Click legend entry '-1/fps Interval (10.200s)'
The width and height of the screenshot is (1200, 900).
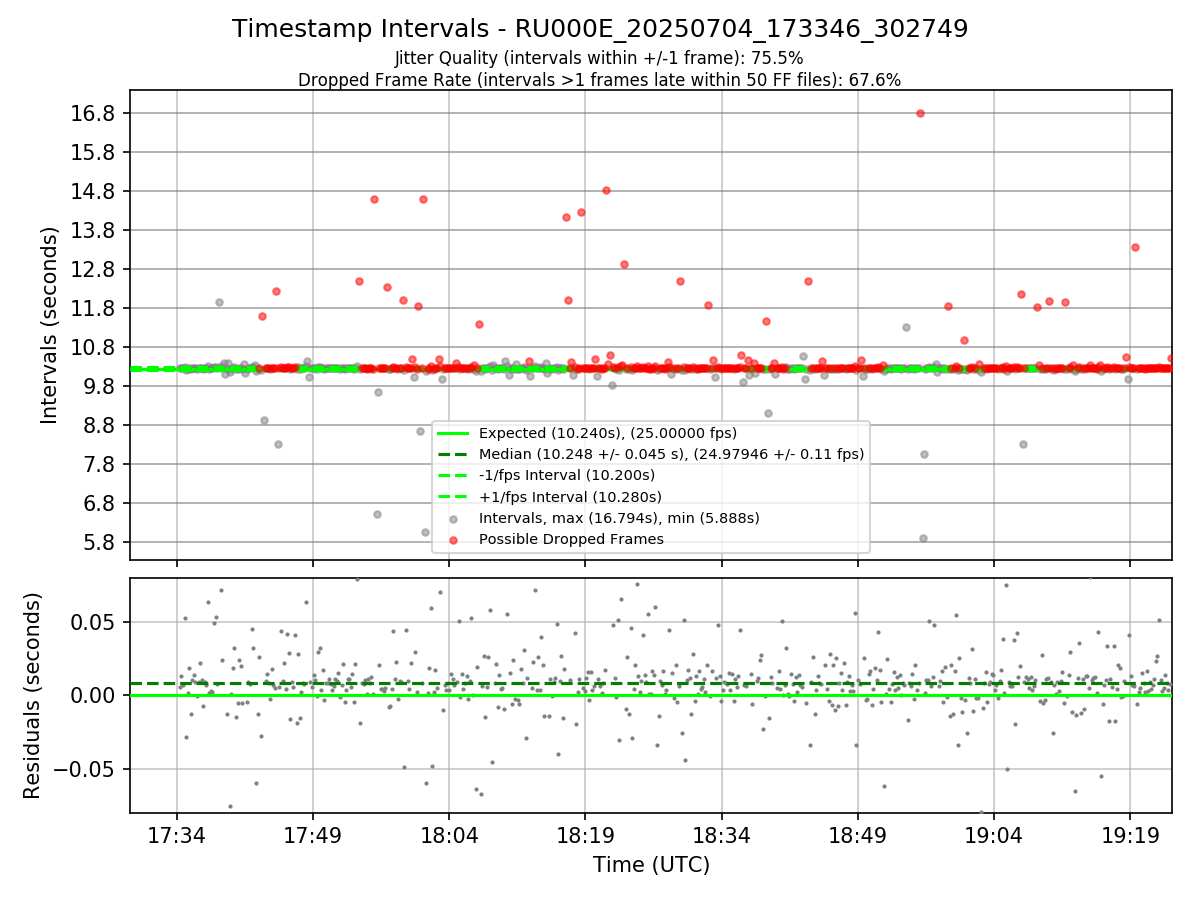(567, 475)
